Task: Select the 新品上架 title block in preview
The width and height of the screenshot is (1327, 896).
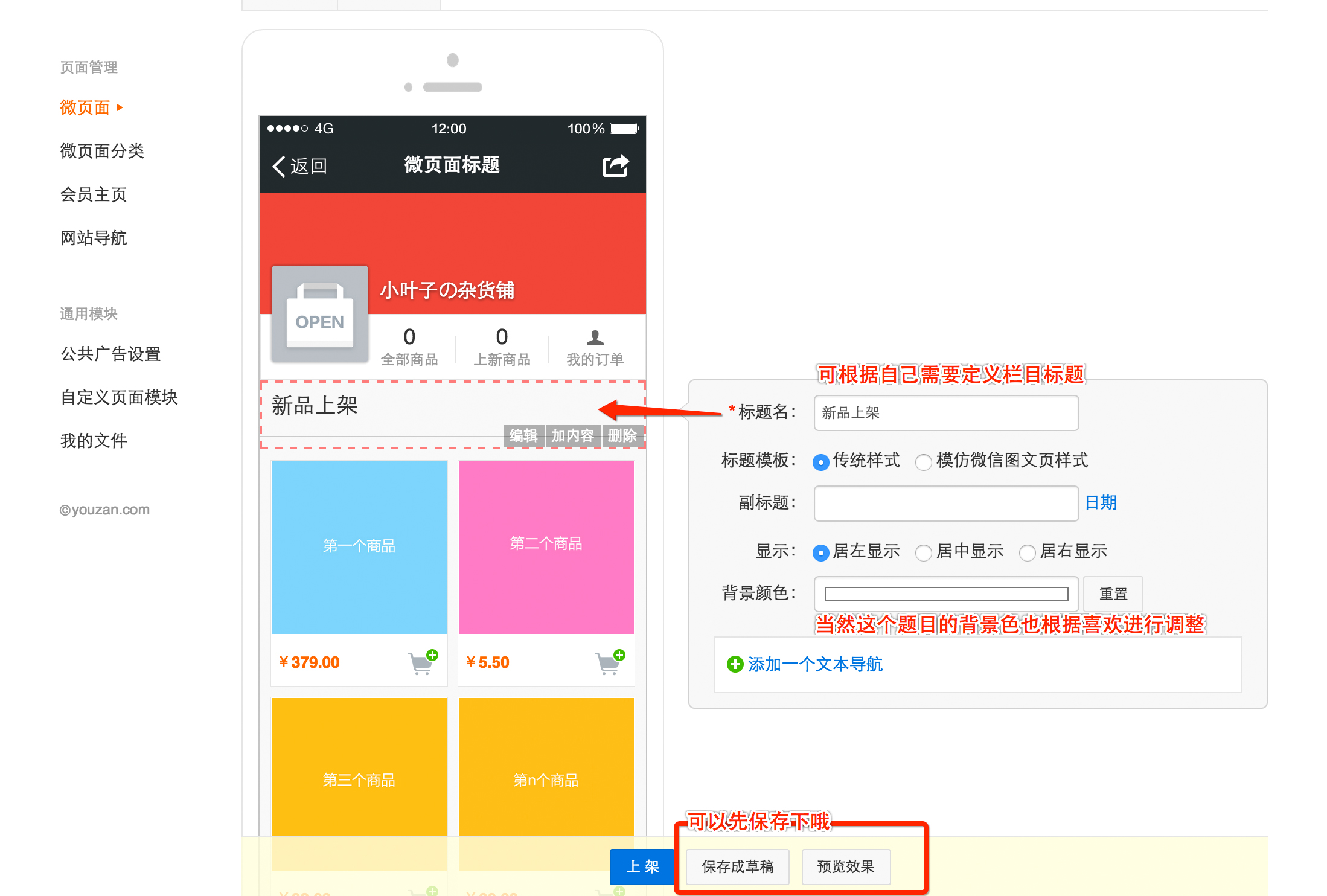Action: [x=453, y=414]
